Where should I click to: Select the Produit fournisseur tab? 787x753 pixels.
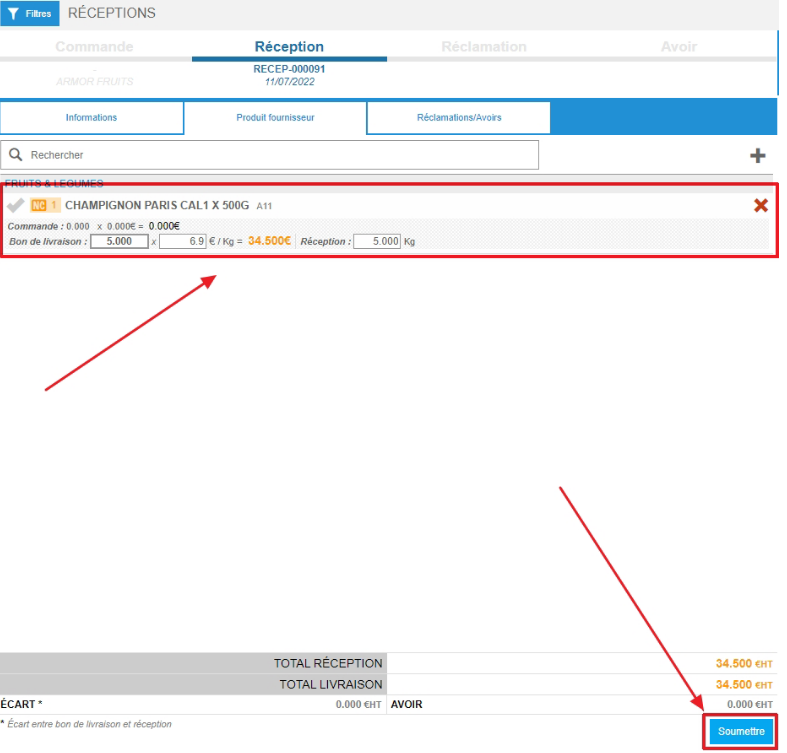click(x=275, y=118)
